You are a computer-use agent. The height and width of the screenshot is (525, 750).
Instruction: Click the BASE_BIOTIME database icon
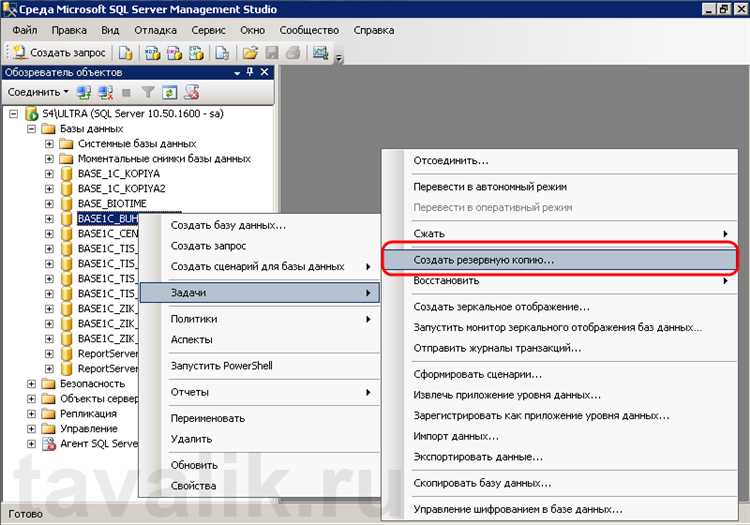67,203
